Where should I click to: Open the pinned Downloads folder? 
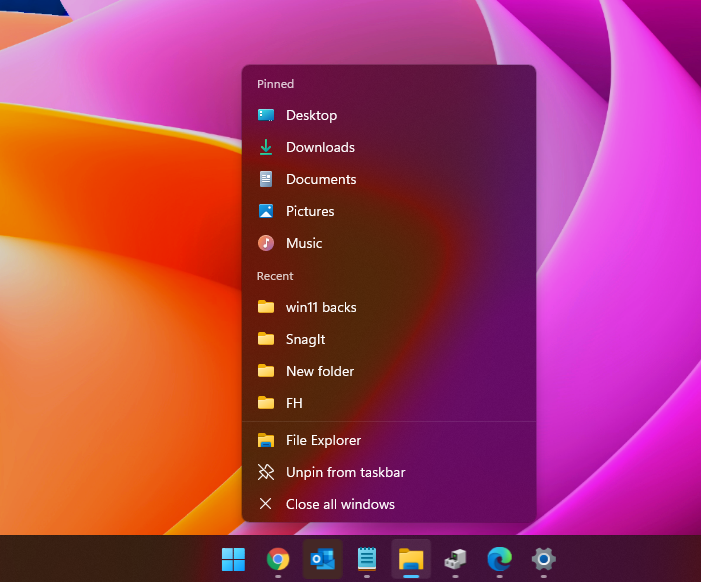point(320,147)
